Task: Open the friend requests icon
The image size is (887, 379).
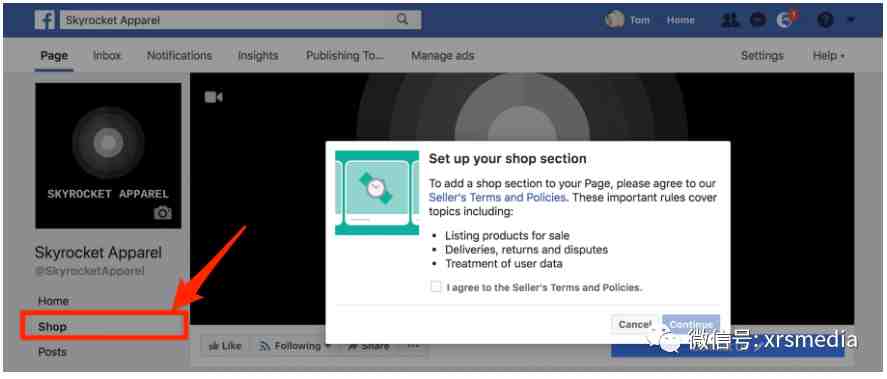Action: click(730, 20)
